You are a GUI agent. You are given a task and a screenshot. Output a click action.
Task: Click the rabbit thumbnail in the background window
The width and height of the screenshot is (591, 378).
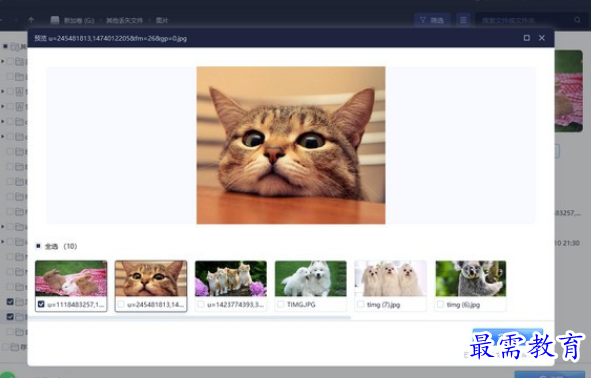coord(569,91)
